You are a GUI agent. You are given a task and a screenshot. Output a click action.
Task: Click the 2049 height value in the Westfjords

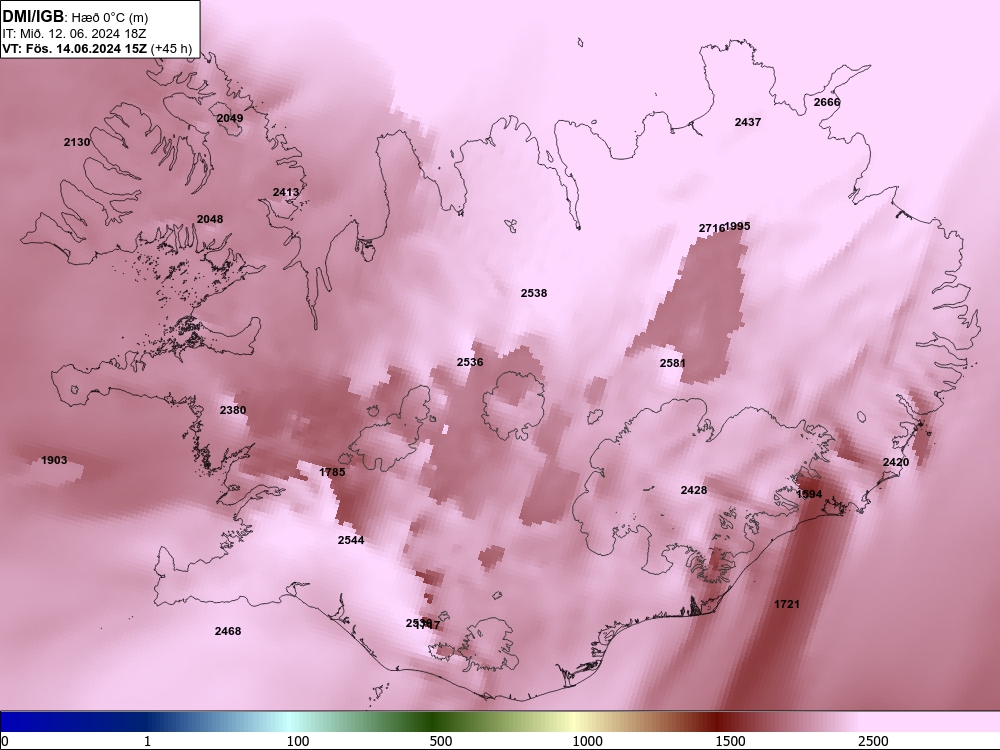230,118
